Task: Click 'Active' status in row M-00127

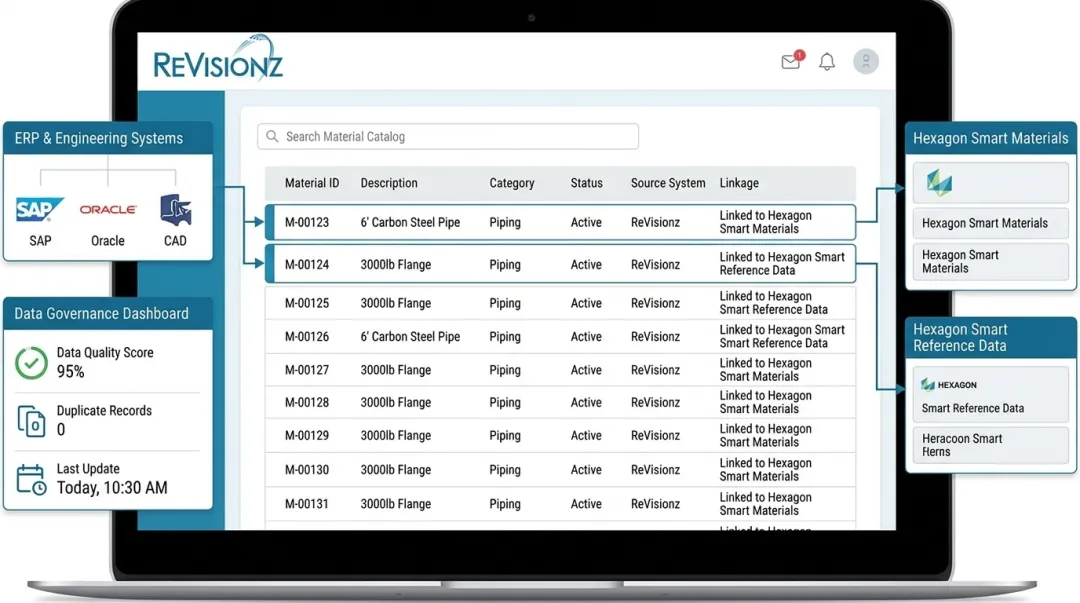Action: pyautogui.click(x=586, y=369)
